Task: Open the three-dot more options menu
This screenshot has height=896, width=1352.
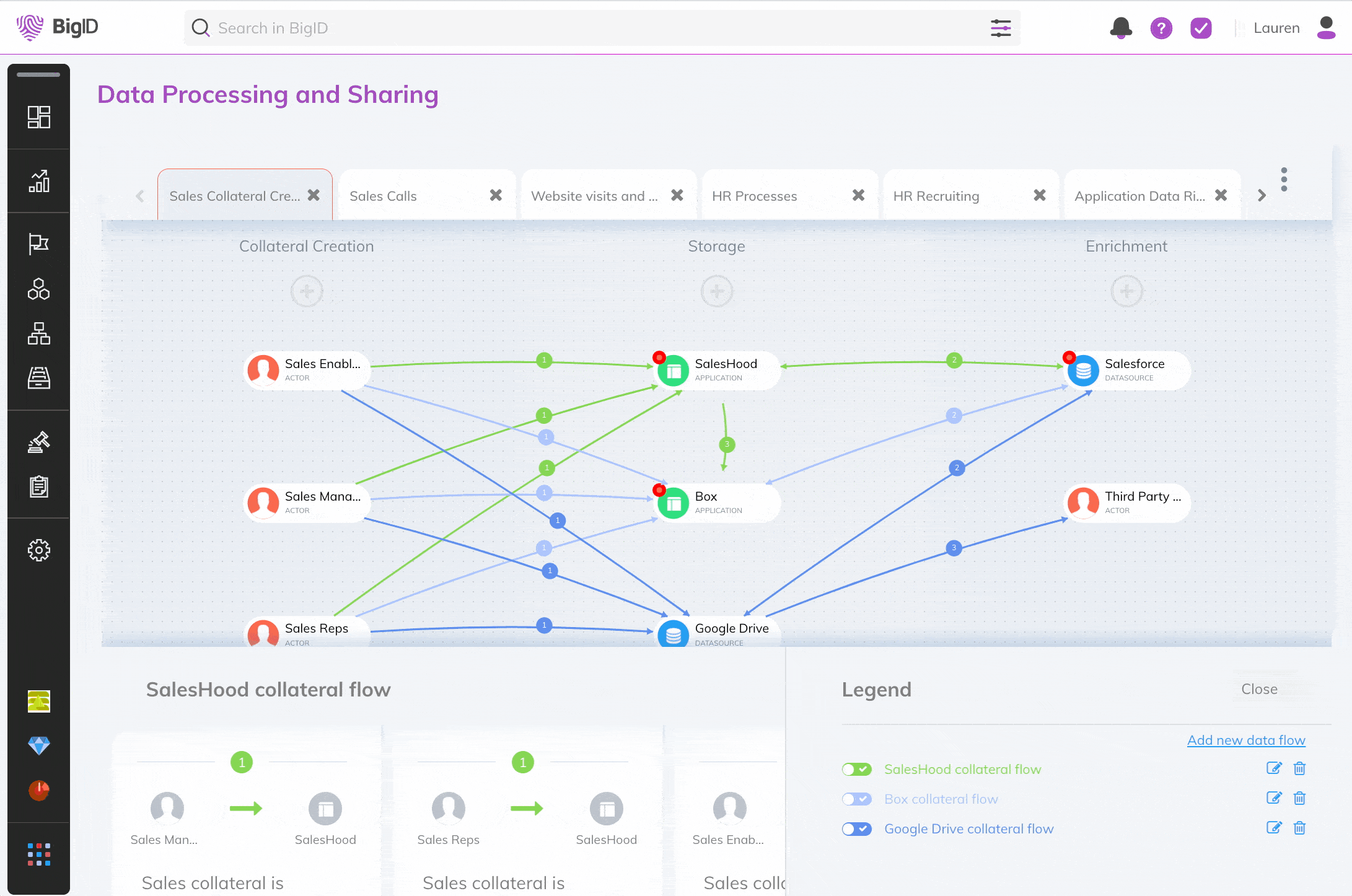Action: point(1284,180)
